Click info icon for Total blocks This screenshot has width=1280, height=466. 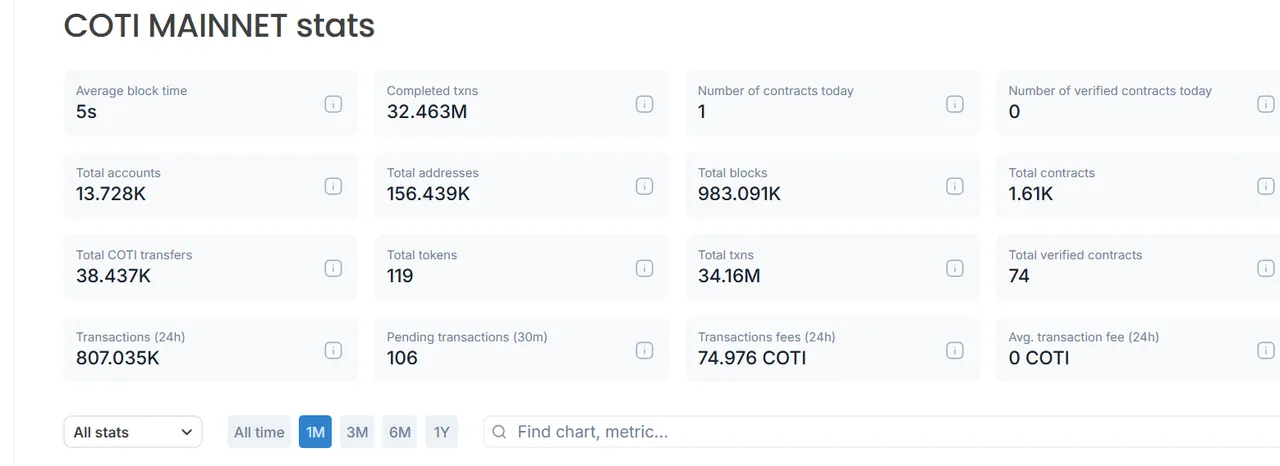[x=955, y=186]
